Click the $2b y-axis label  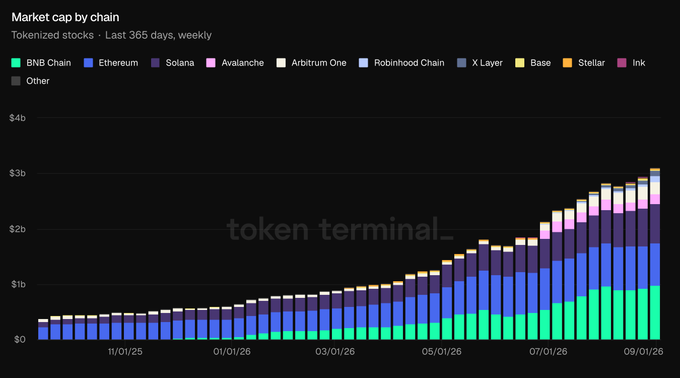(x=17, y=229)
